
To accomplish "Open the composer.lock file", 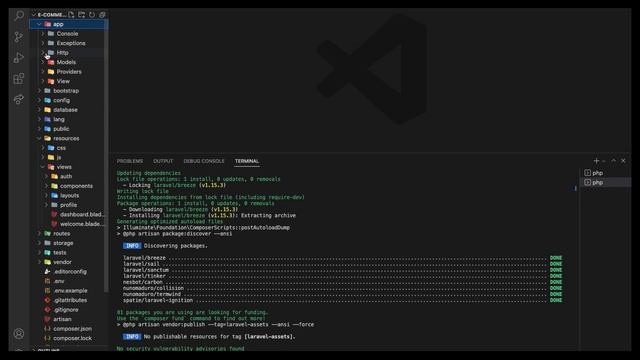I will click(x=72, y=338).
